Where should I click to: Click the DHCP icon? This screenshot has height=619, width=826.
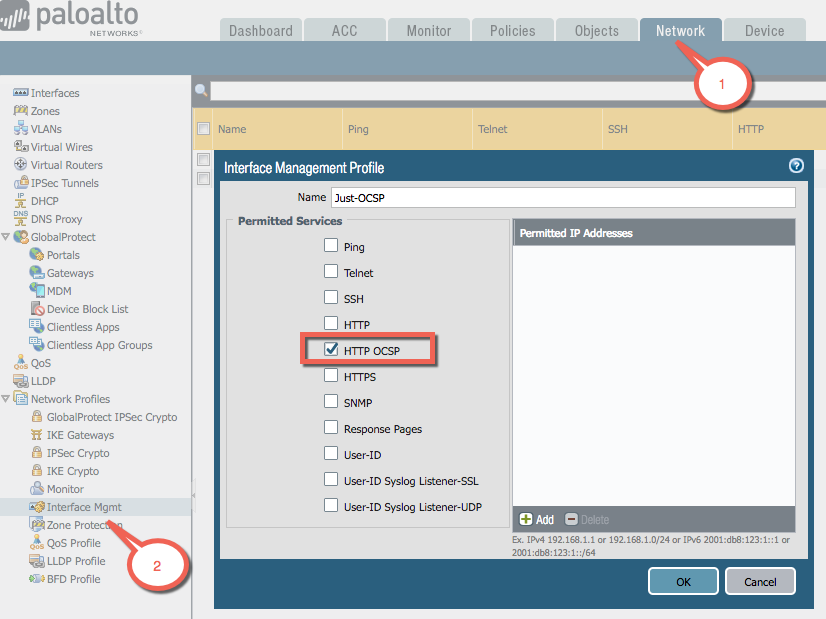pos(21,201)
